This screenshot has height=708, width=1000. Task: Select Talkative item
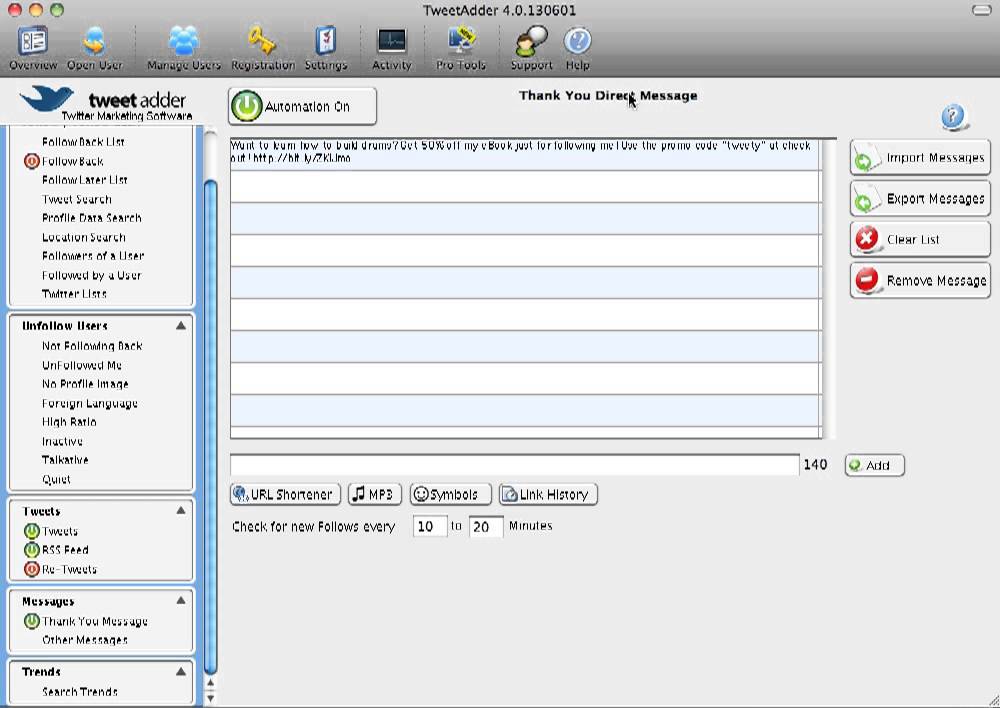click(x=65, y=460)
